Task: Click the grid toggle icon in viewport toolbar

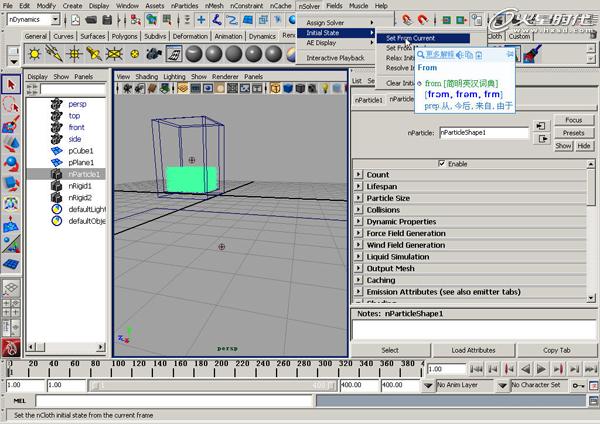Action: pyautogui.click(x=183, y=88)
